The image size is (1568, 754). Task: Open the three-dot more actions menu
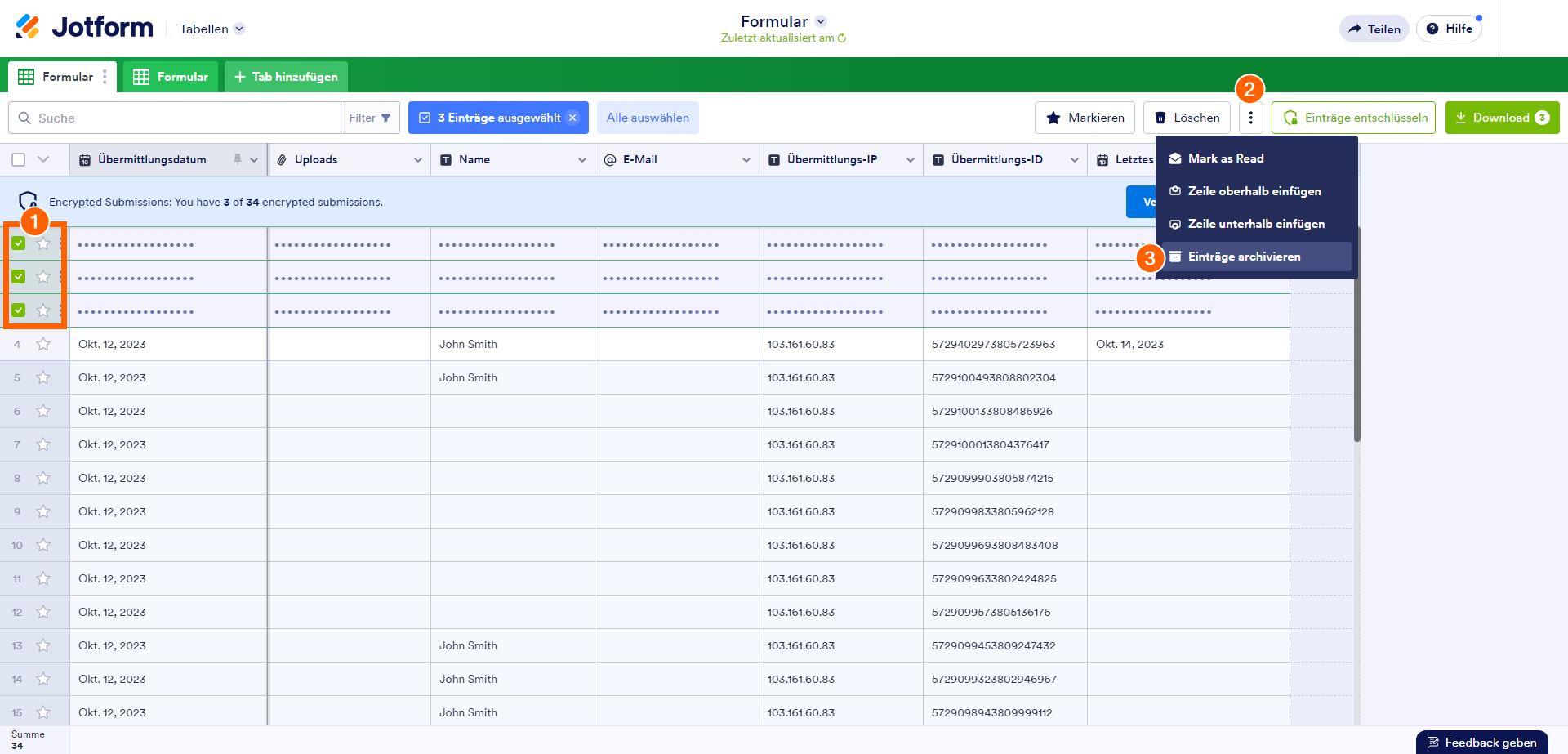pyautogui.click(x=1250, y=118)
